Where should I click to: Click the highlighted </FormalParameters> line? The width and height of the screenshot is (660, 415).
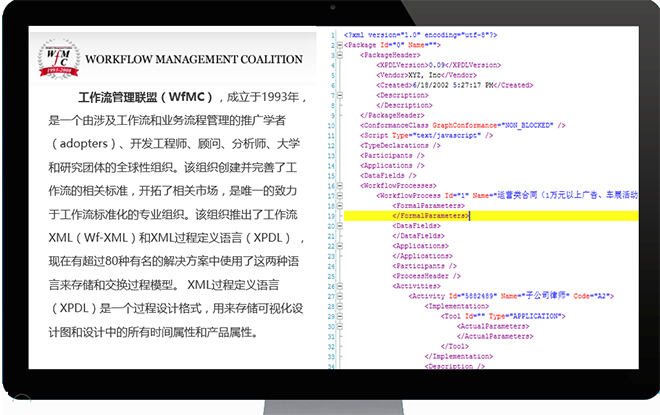[x=491, y=216]
